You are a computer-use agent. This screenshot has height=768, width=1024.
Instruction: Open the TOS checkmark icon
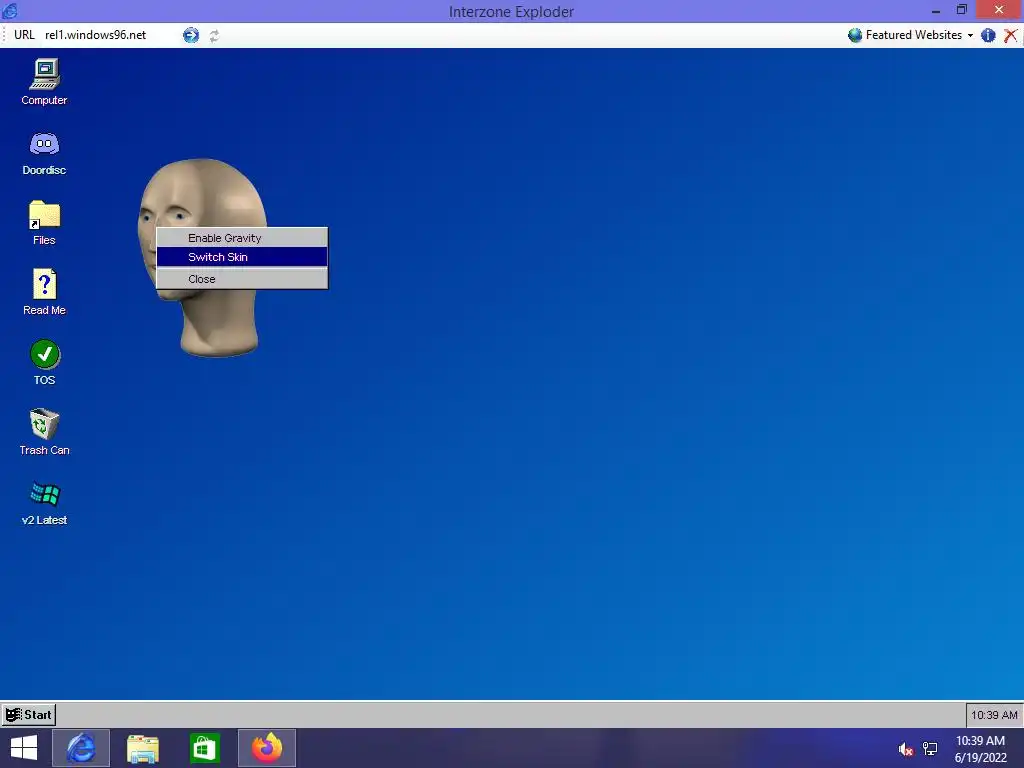coord(44,362)
